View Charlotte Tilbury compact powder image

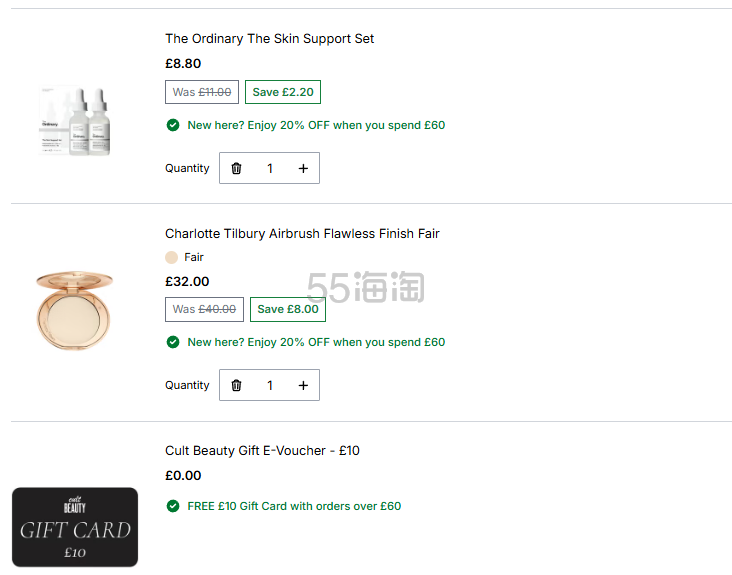coord(75,310)
